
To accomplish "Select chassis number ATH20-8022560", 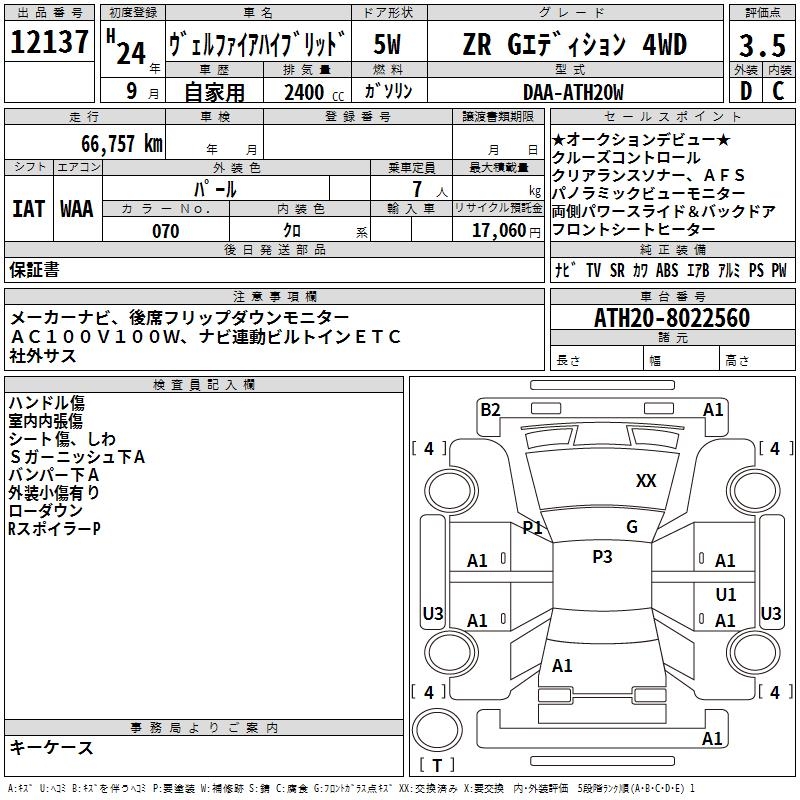I will coord(672,318).
